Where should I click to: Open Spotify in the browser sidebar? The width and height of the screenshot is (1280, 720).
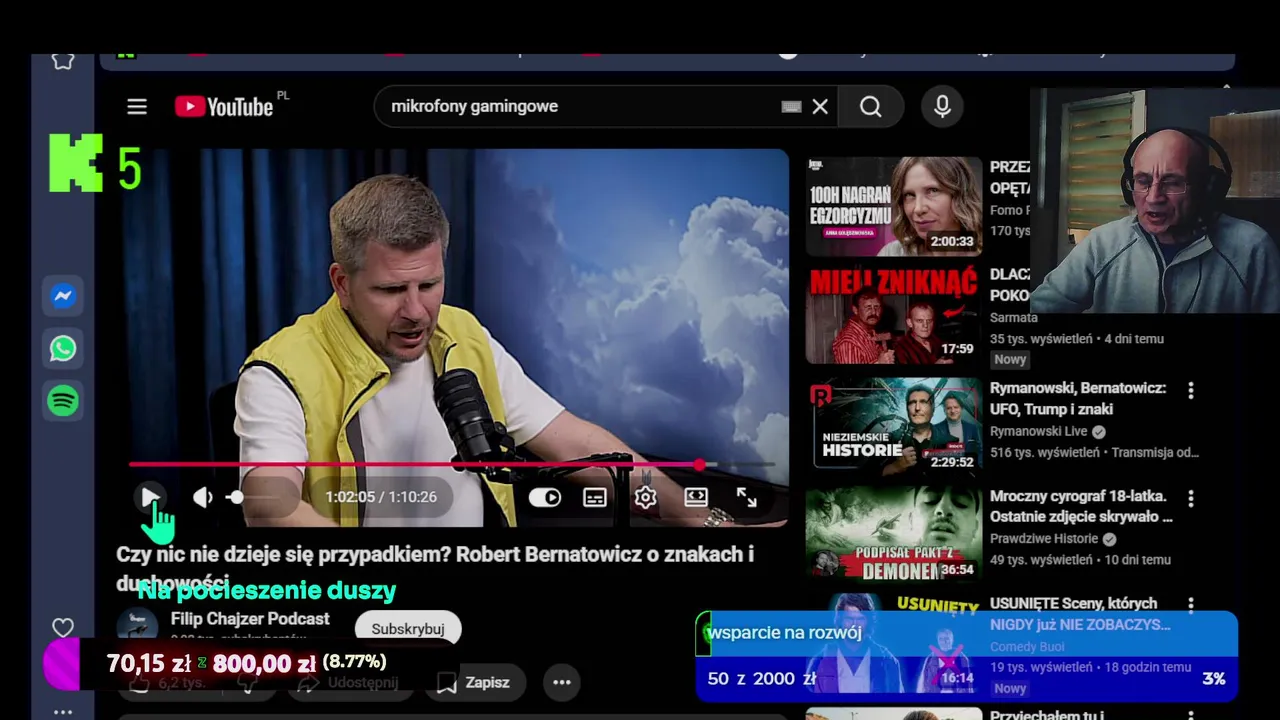[63, 401]
